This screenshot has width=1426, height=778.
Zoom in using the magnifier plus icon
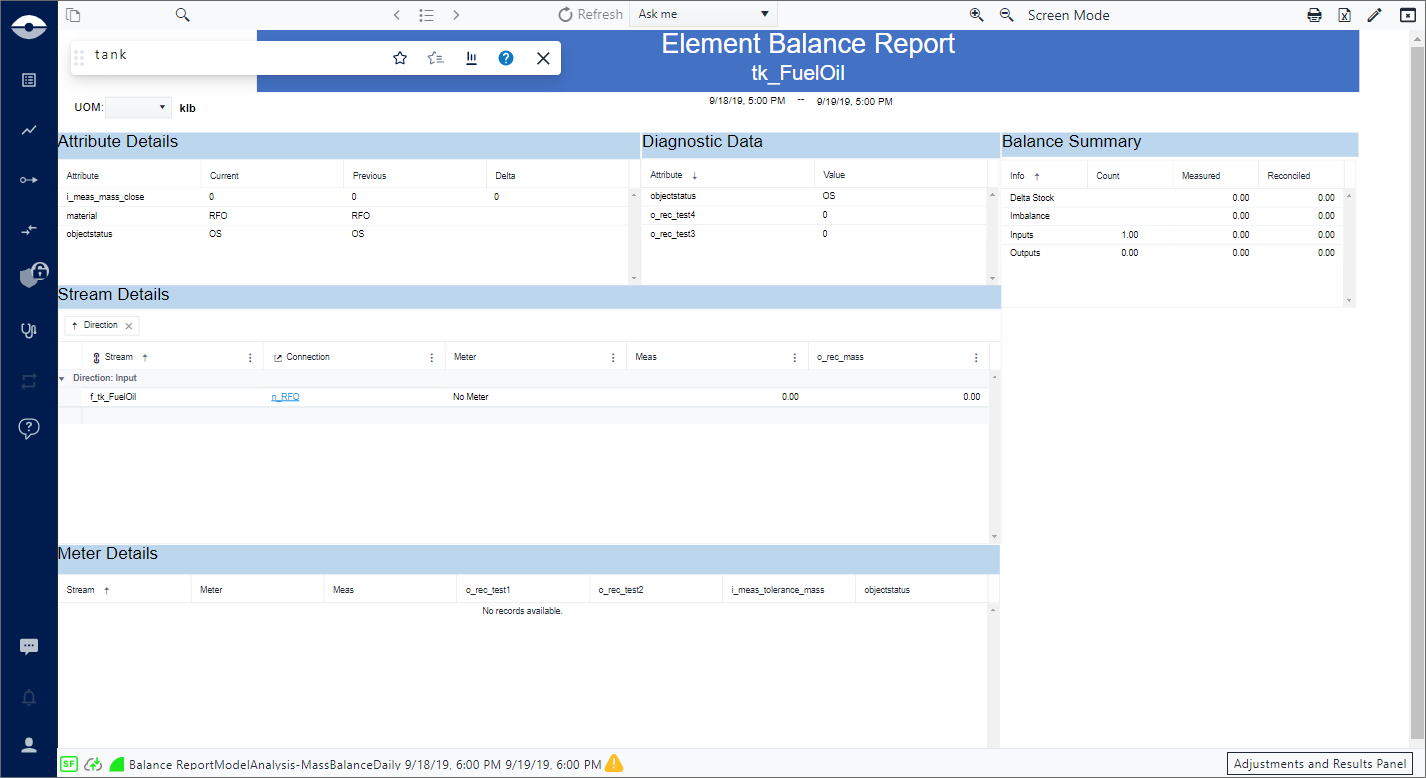(977, 15)
